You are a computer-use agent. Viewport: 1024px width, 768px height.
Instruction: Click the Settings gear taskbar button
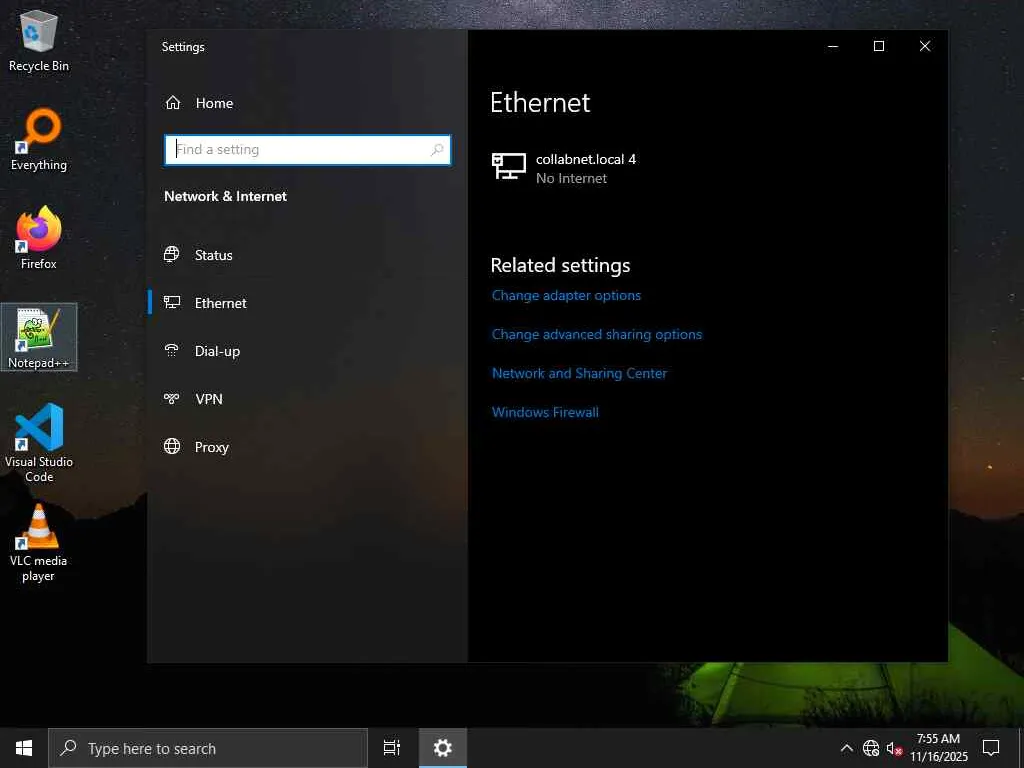coord(443,748)
